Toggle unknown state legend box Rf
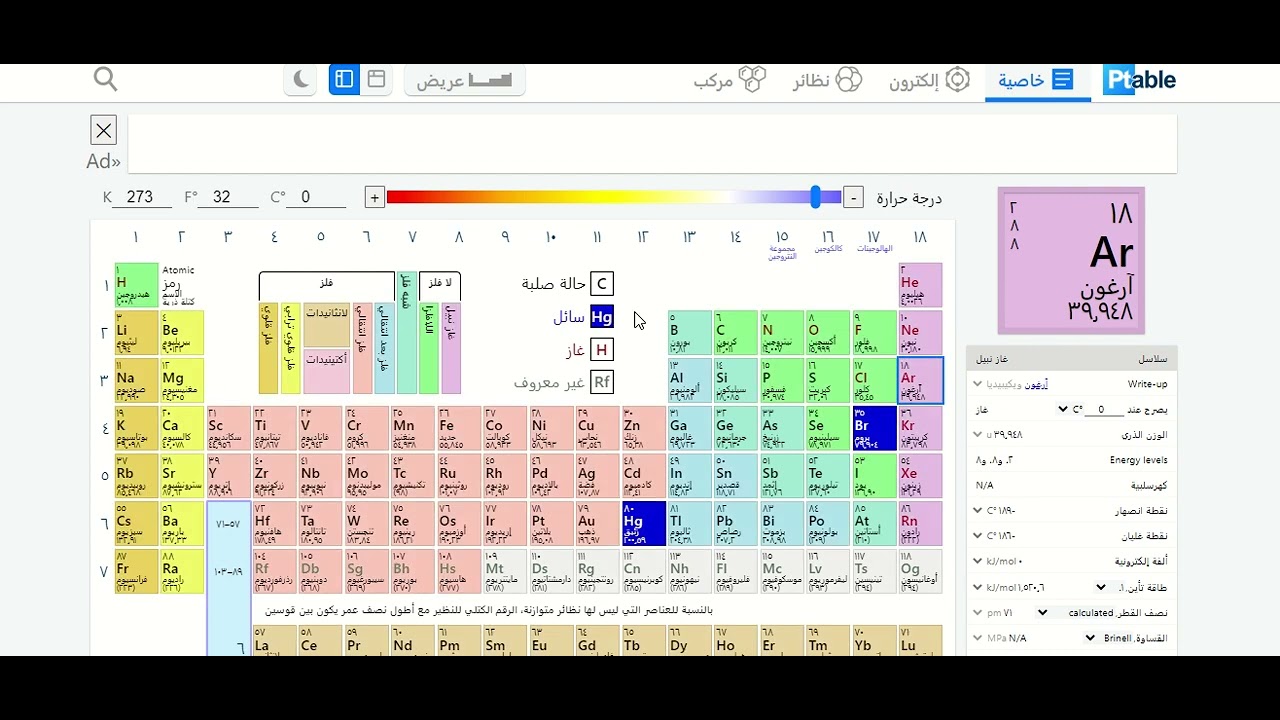The image size is (1280, 720). [601, 382]
